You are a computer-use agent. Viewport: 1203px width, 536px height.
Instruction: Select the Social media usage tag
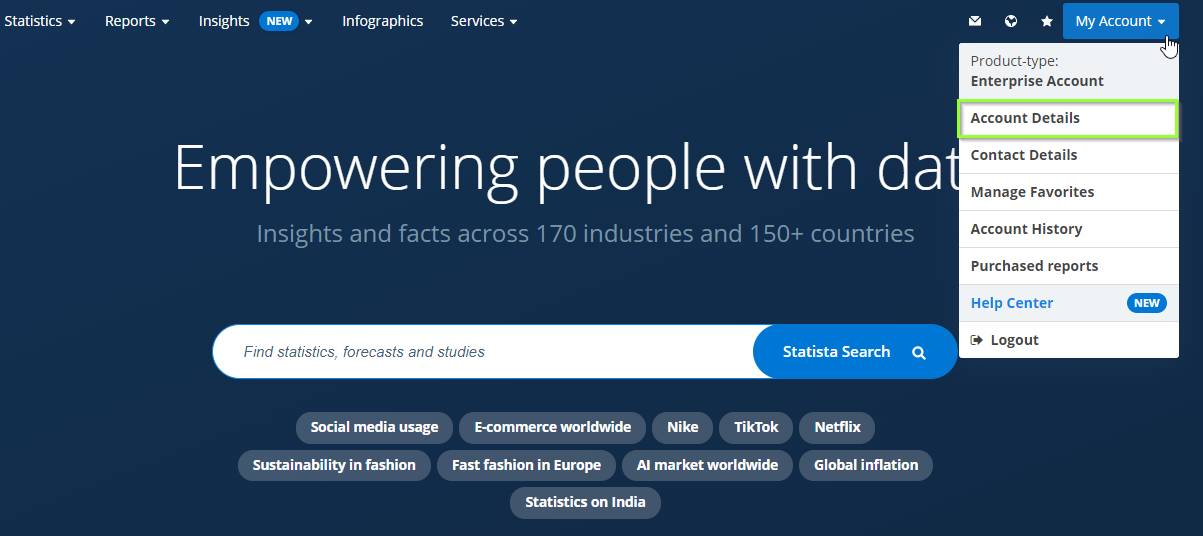pos(374,427)
